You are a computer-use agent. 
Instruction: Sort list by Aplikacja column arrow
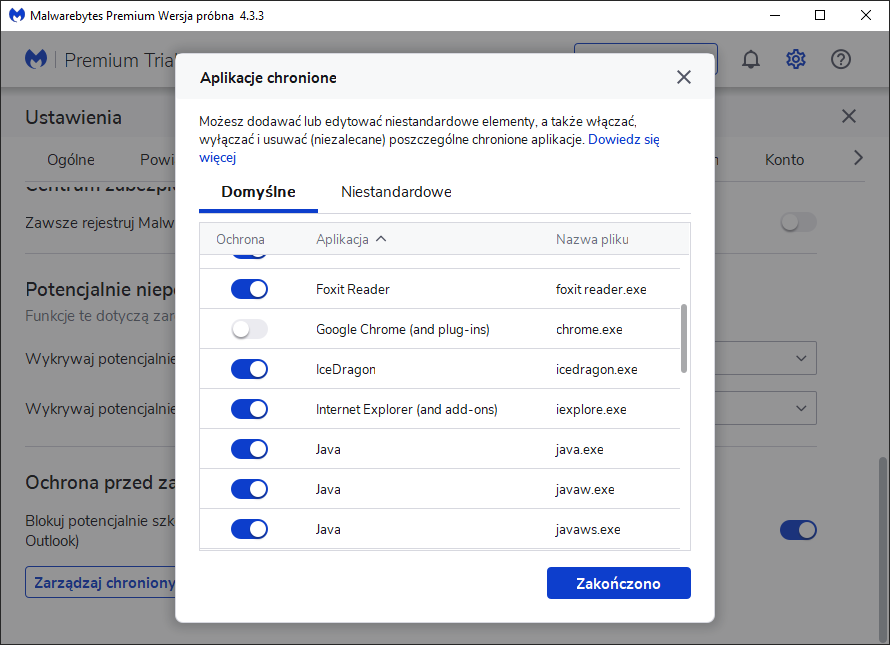coord(381,239)
